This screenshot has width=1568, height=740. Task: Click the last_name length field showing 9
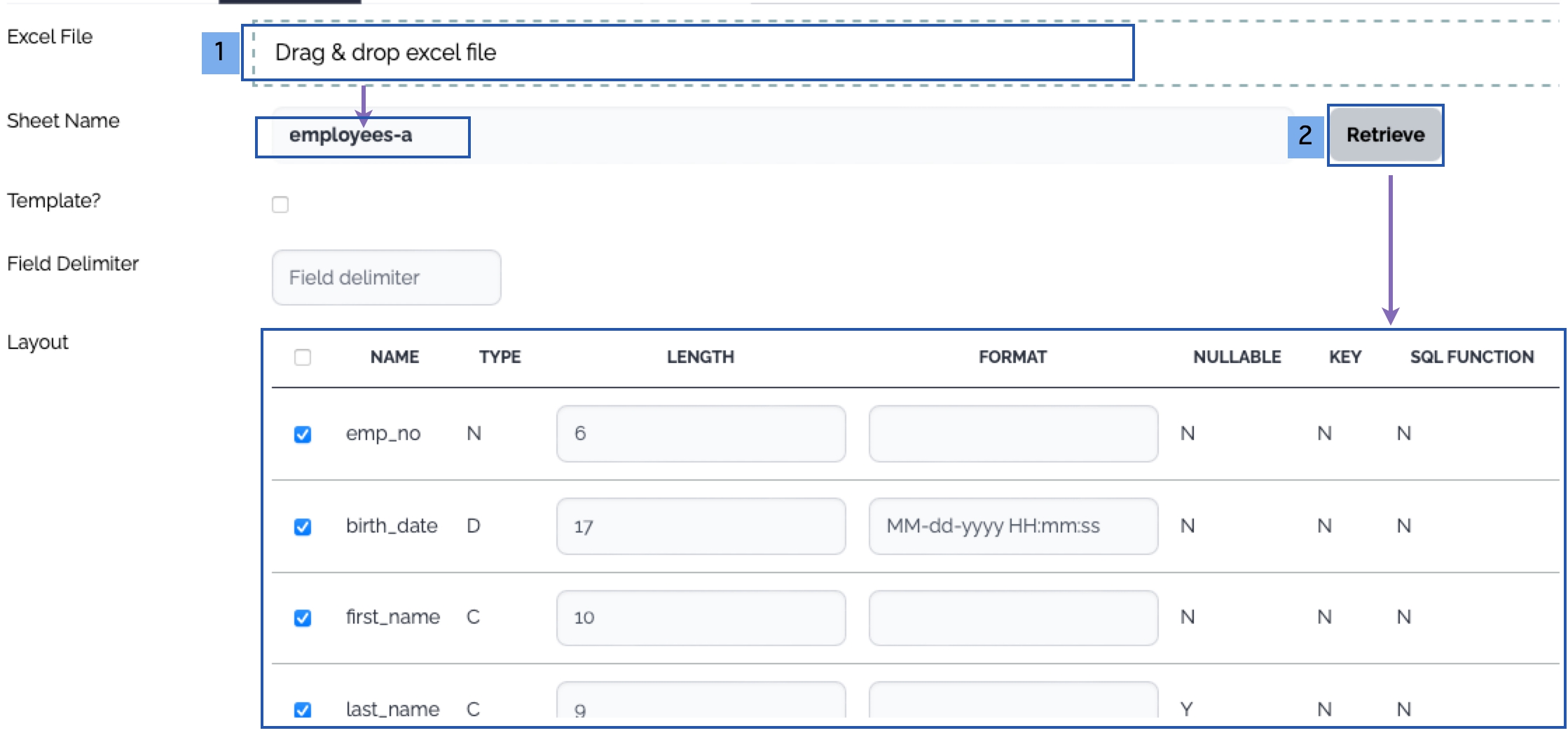[701, 704]
